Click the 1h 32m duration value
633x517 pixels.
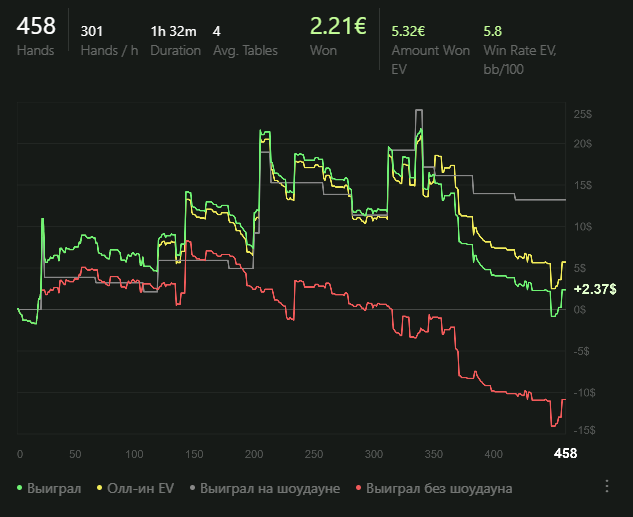pyautogui.click(x=174, y=31)
